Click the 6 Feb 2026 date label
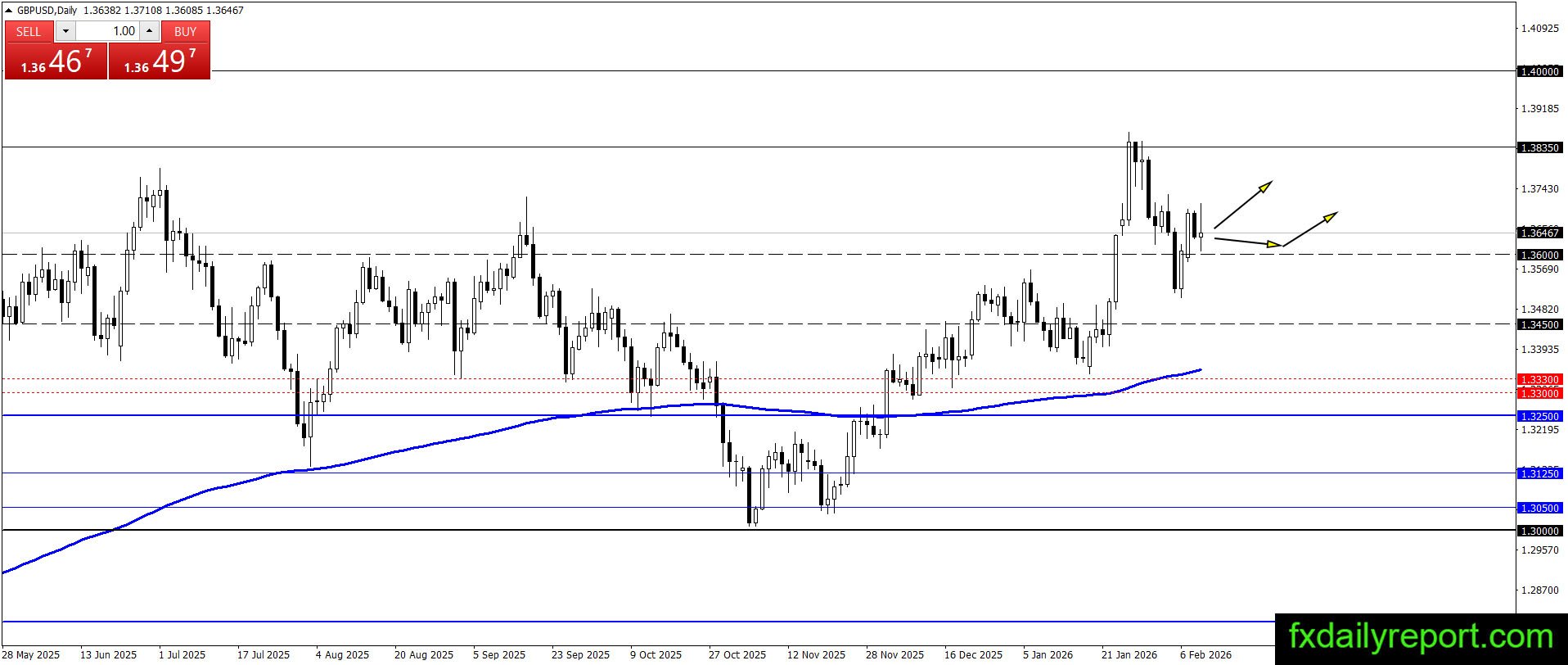1568x665 pixels. point(1205,655)
